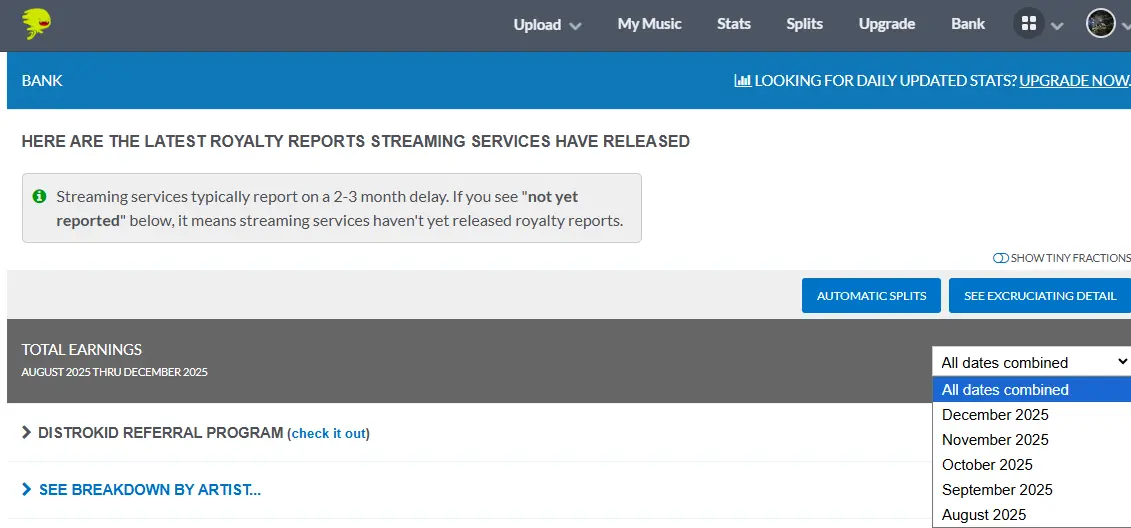The width and height of the screenshot is (1131, 528).
Task: Click the streaming services delay notice text
Action: [339, 208]
